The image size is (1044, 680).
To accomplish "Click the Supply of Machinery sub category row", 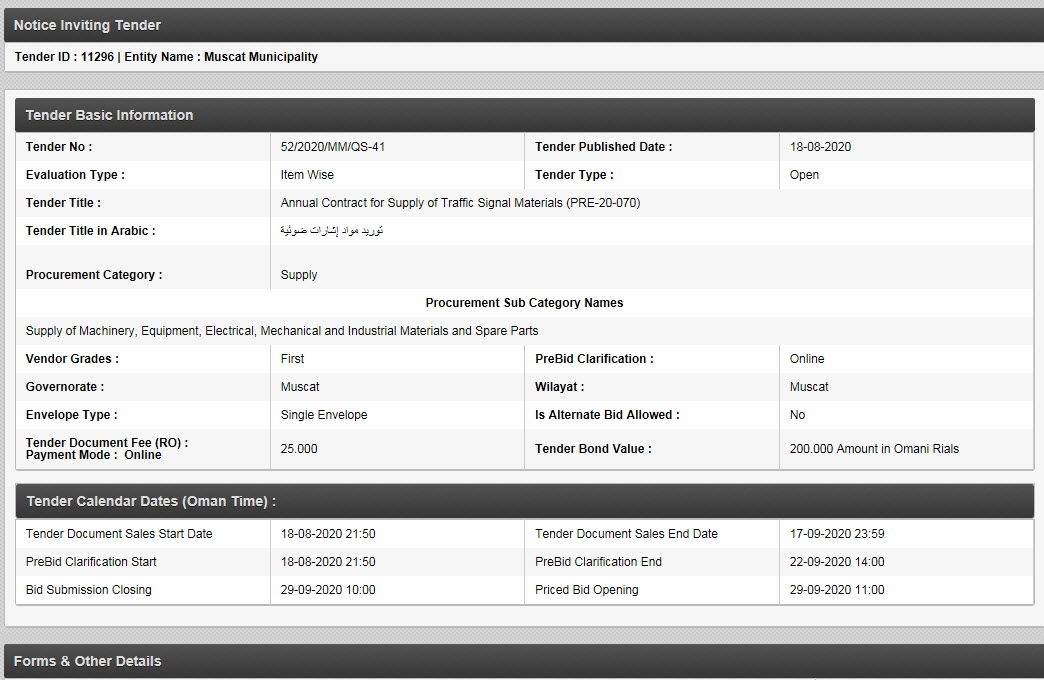I will point(282,331).
